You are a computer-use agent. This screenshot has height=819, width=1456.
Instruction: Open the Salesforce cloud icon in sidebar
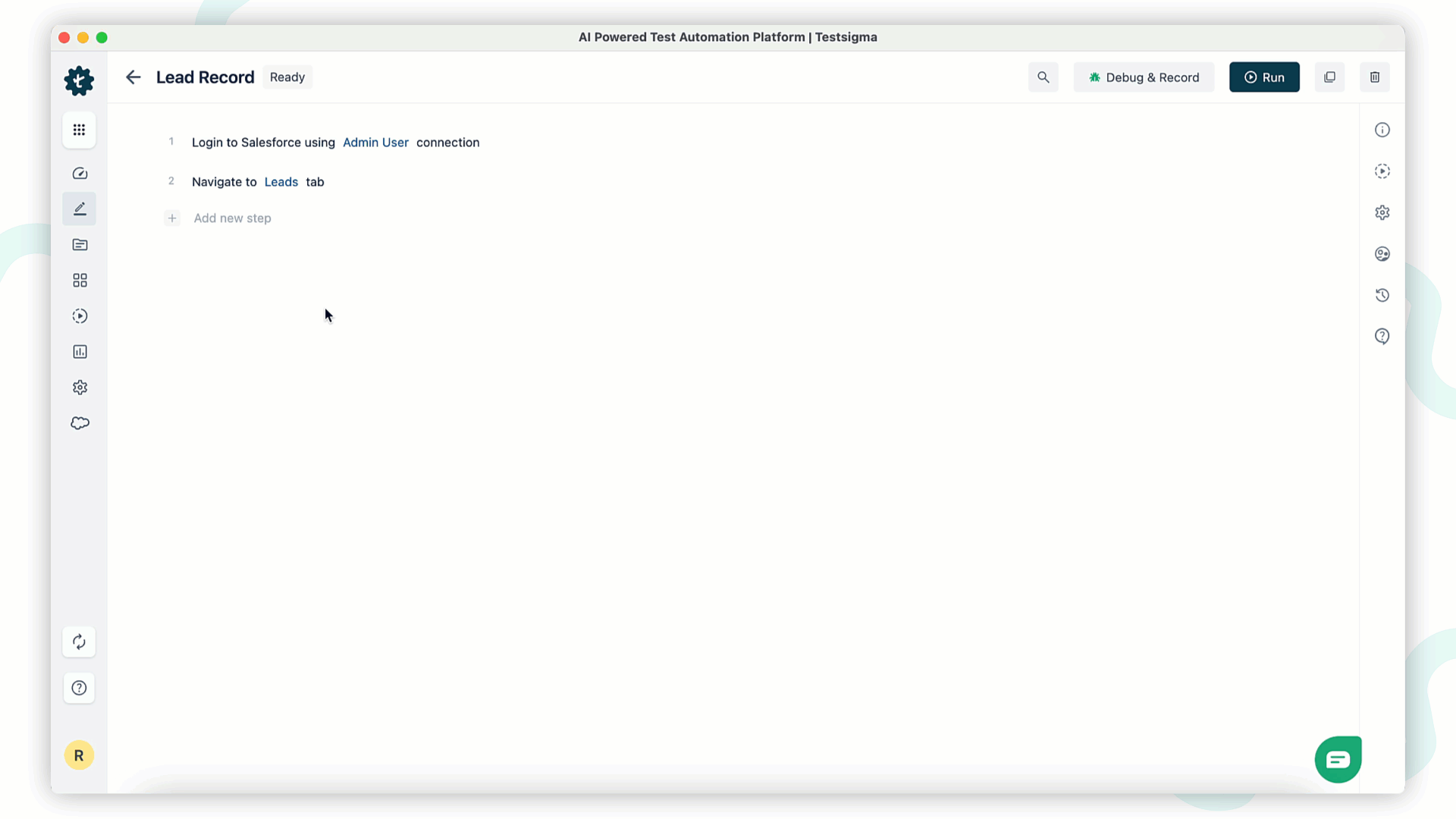(x=80, y=423)
